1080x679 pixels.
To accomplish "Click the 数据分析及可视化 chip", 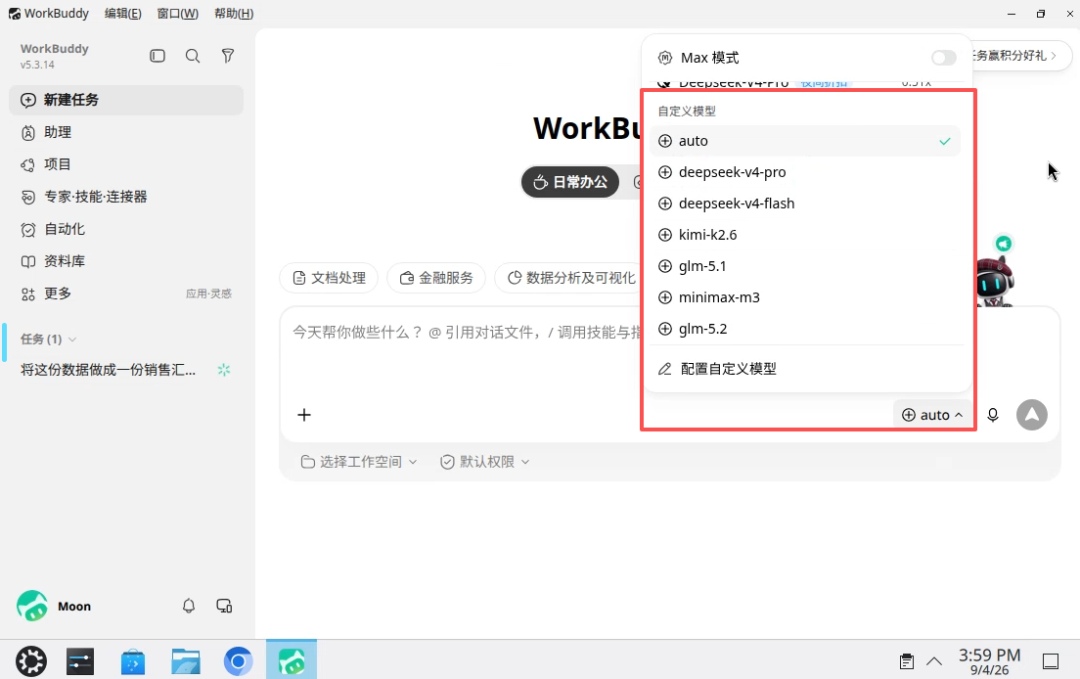I will [570, 278].
